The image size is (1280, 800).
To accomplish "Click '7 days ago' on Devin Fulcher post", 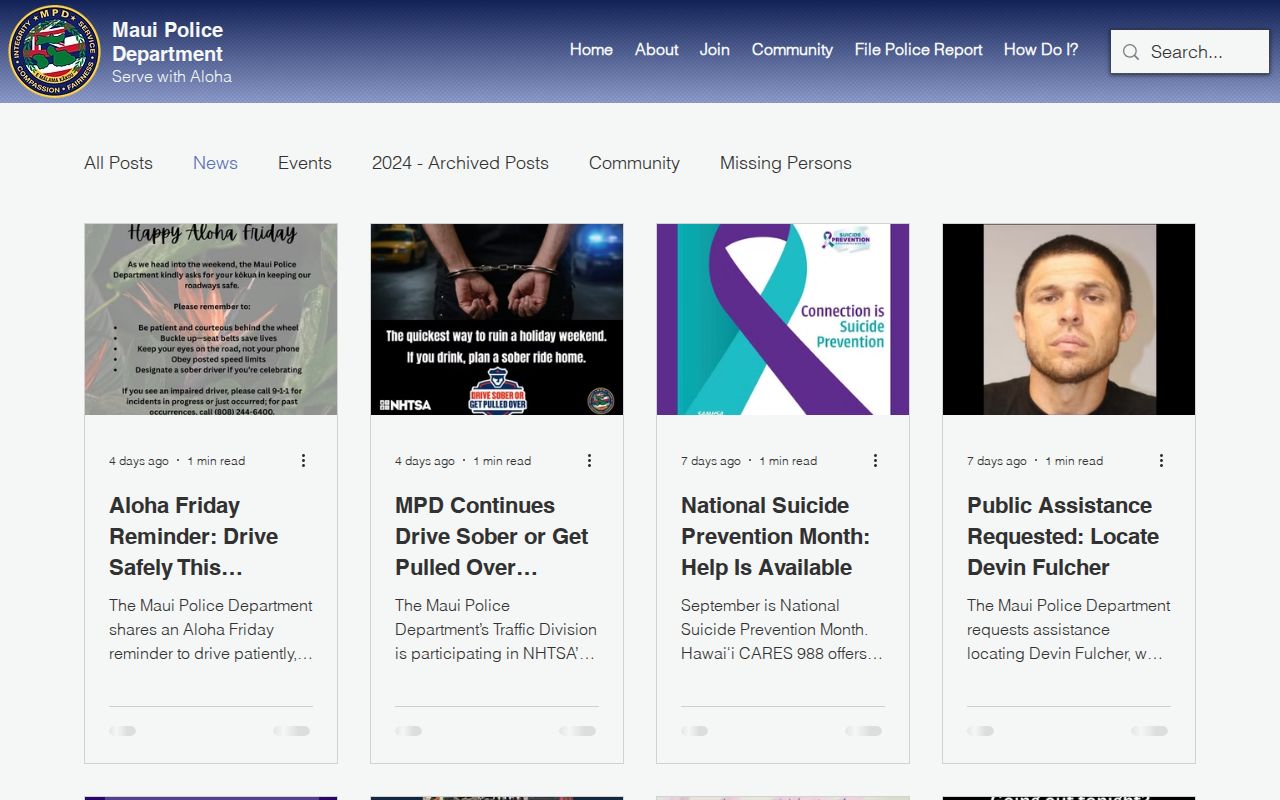I will (x=997, y=461).
